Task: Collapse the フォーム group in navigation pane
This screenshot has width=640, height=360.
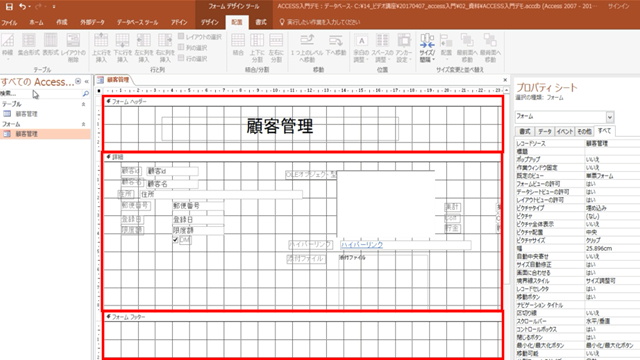Action: [83, 124]
